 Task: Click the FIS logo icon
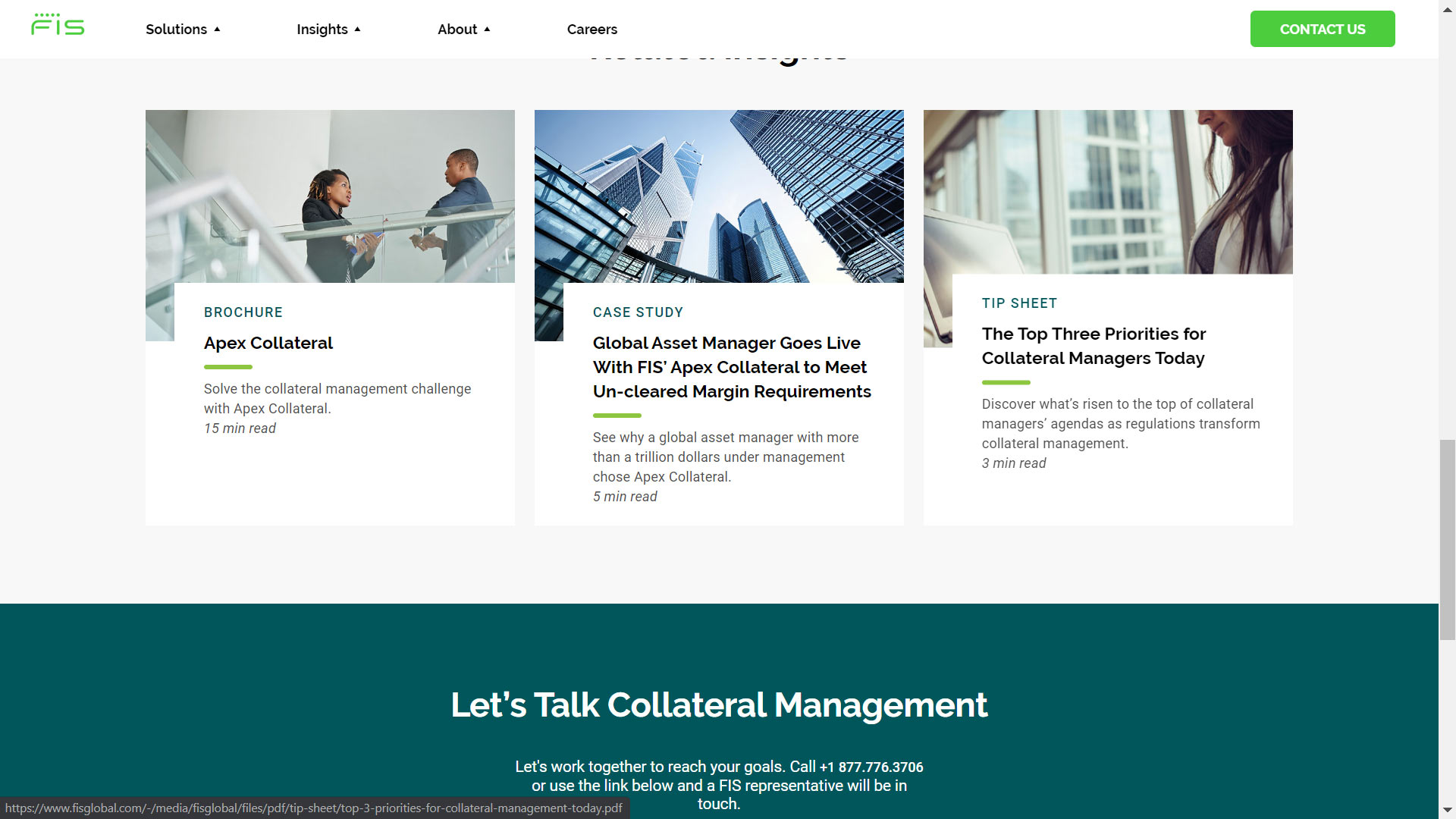(x=58, y=25)
